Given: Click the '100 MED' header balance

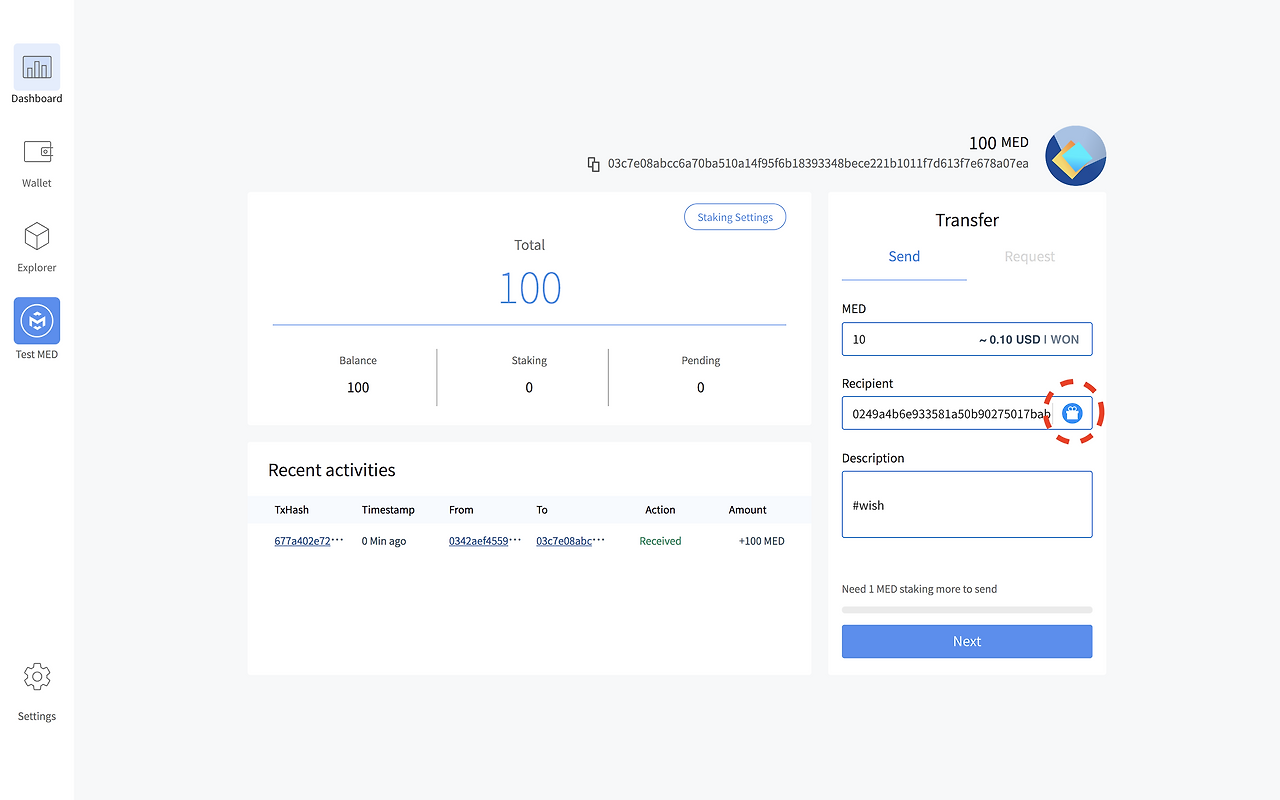Looking at the screenshot, I should (x=998, y=143).
